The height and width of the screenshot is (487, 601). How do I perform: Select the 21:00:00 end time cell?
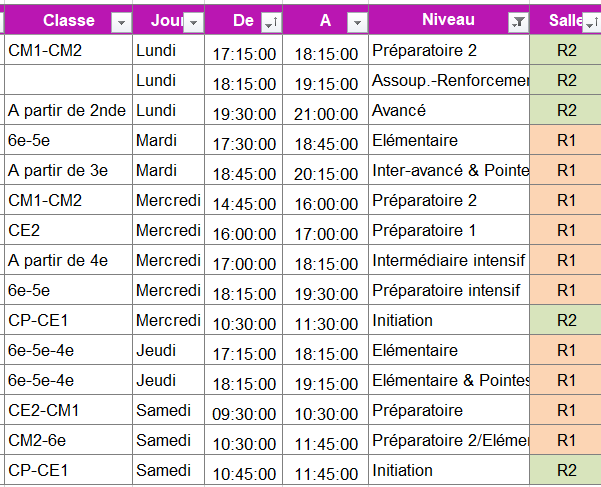pos(326,110)
